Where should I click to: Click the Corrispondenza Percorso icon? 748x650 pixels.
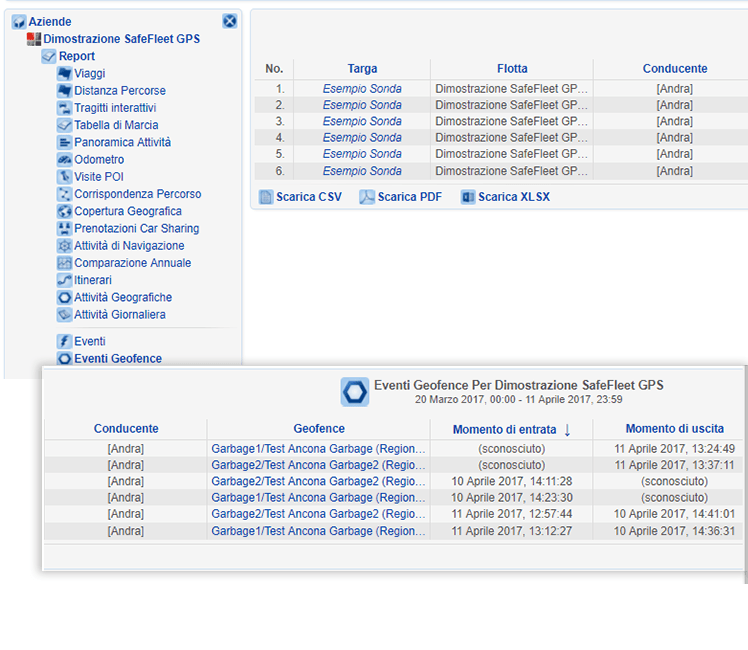coord(64,194)
